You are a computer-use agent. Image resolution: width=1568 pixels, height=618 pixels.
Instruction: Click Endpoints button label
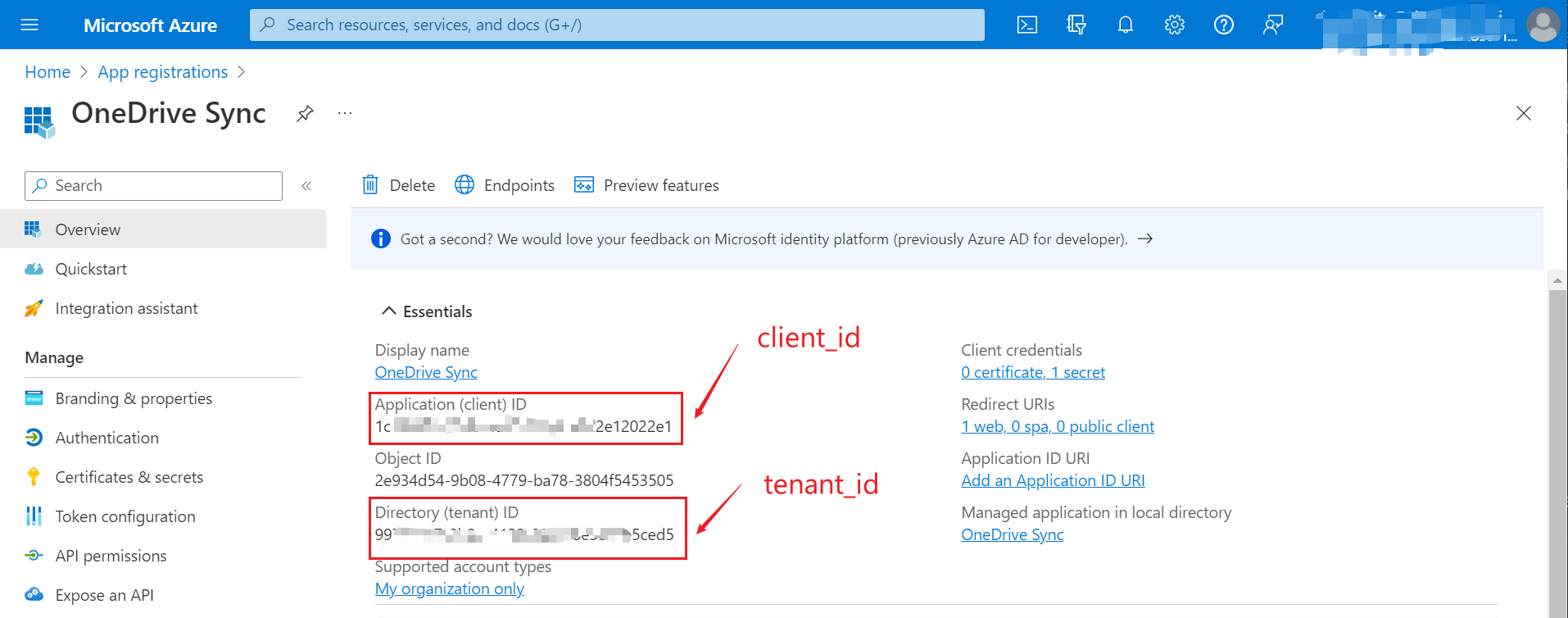click(519, 185)
